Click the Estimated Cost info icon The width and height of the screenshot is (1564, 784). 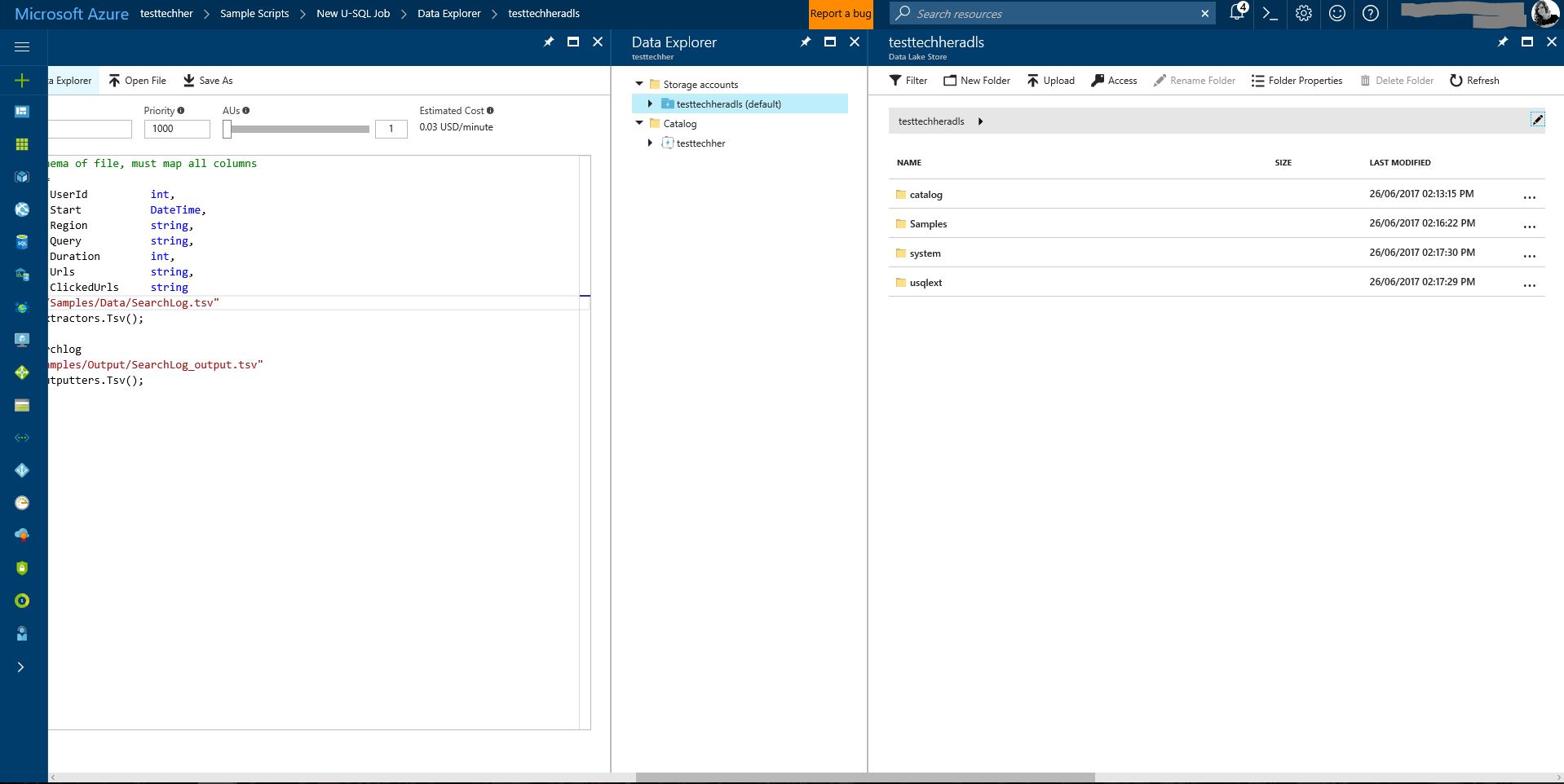click(490, 110)
